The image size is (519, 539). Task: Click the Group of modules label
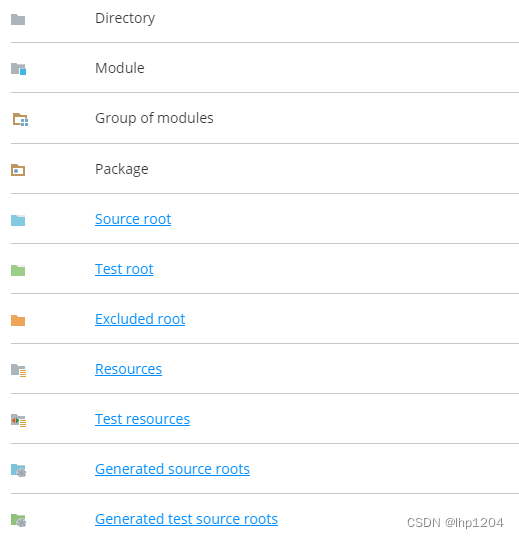tap(154, 118)
